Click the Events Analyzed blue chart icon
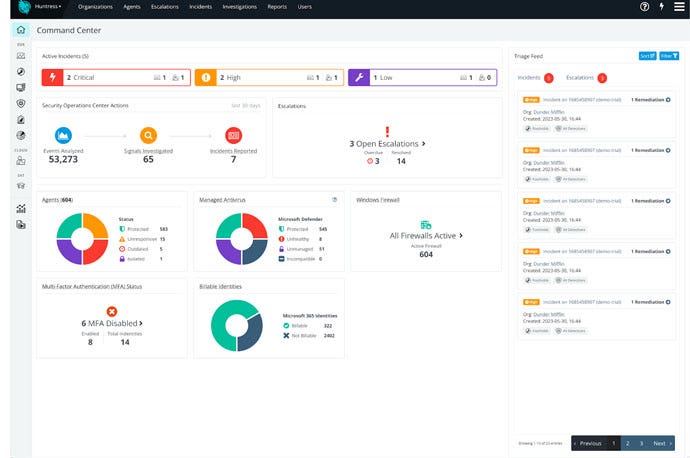This screenshot has height=458, width=690. coord(63,135)
